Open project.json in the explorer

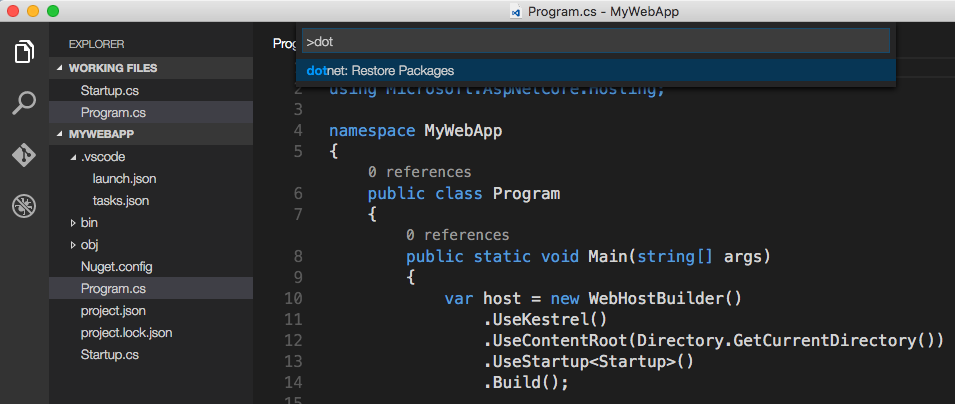pos(113,311)
